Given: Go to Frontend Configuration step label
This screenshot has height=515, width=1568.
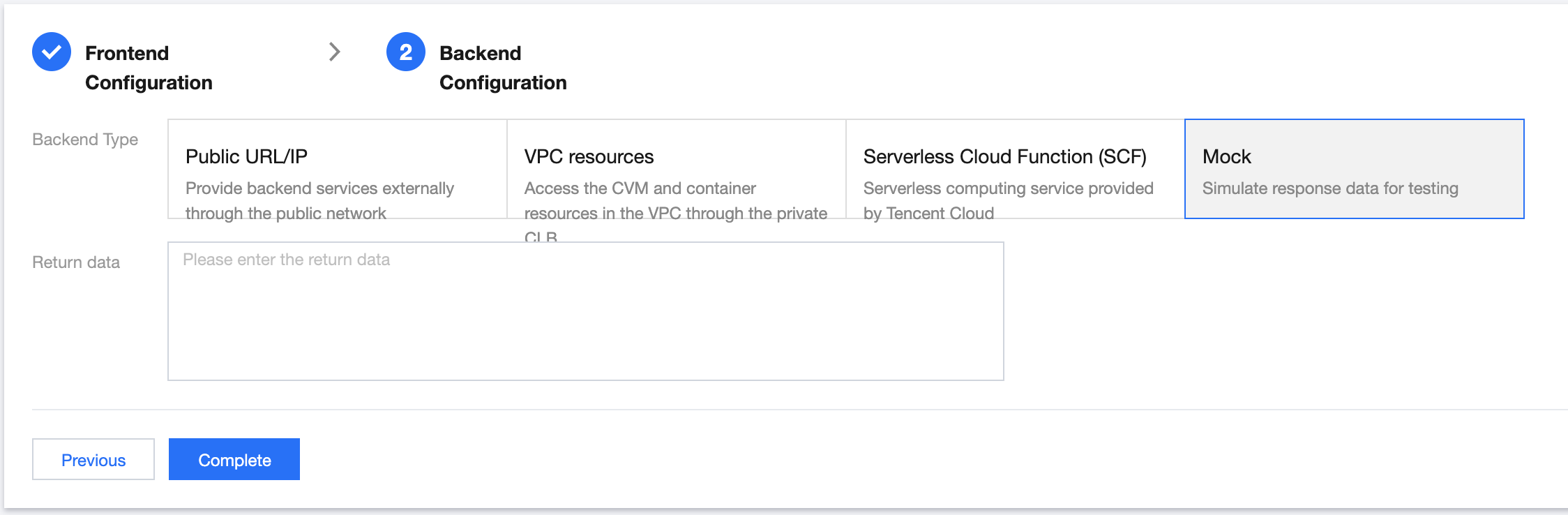Looking at the screenshot, I should (149, 68).
